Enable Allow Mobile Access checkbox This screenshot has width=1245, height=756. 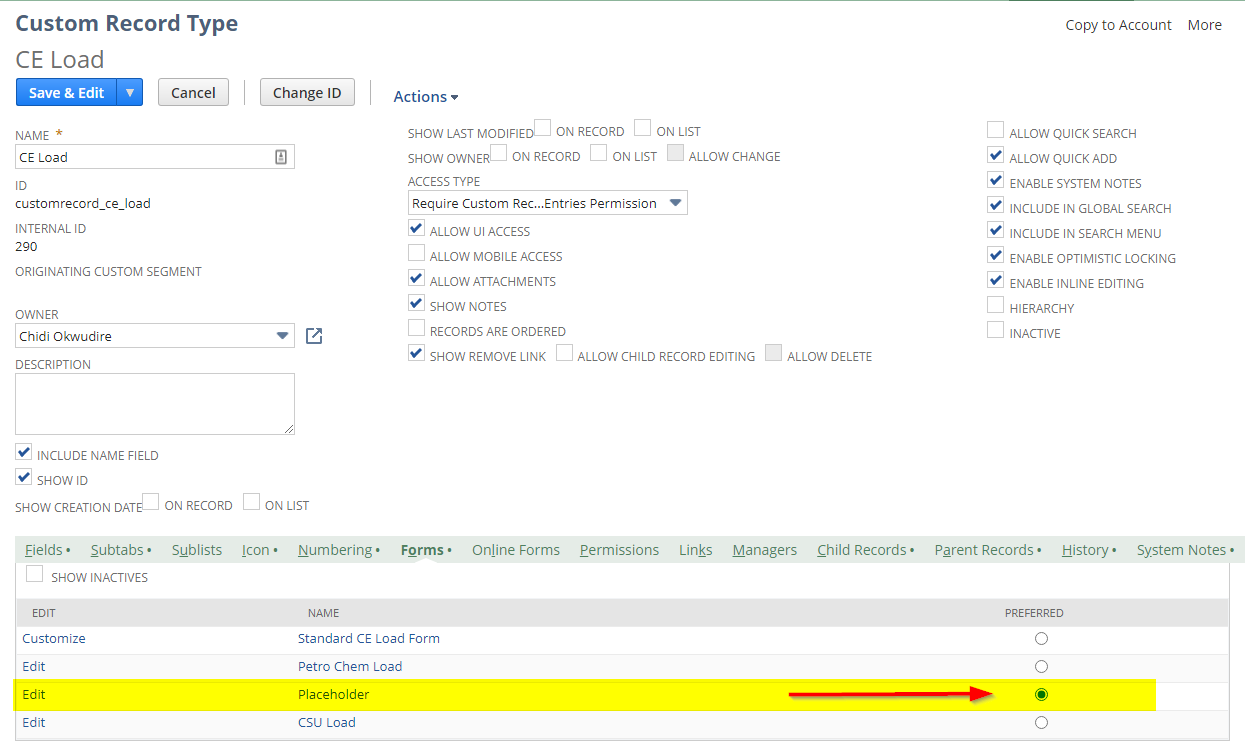[x=417, y=253]
